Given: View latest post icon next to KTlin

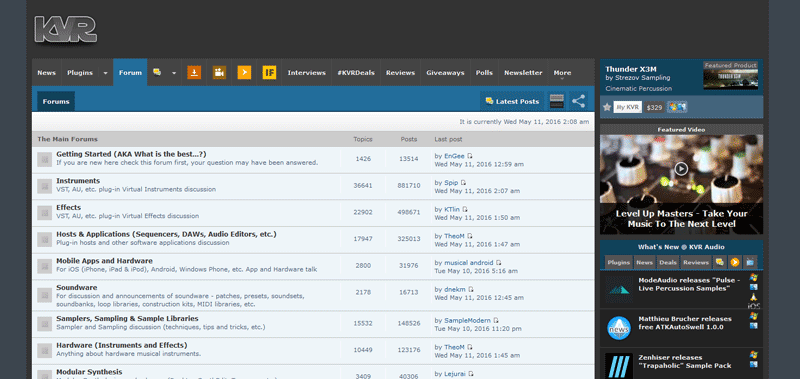Looking at the screenshot, I should tap(465, 209).
